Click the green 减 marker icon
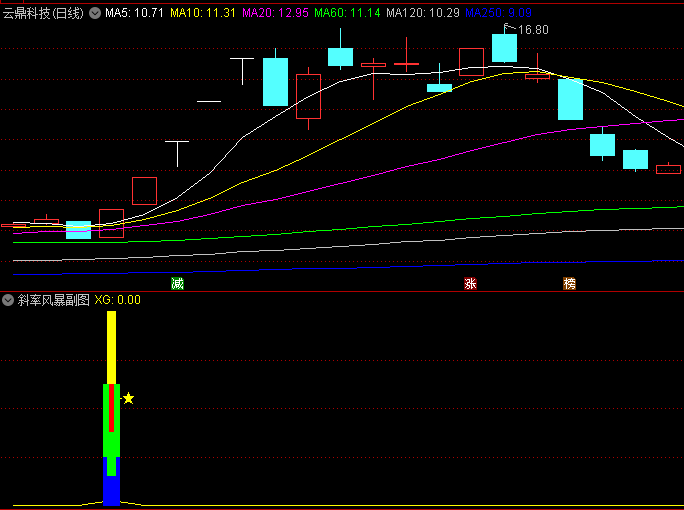The image size is (684, 510). [177, 284]
